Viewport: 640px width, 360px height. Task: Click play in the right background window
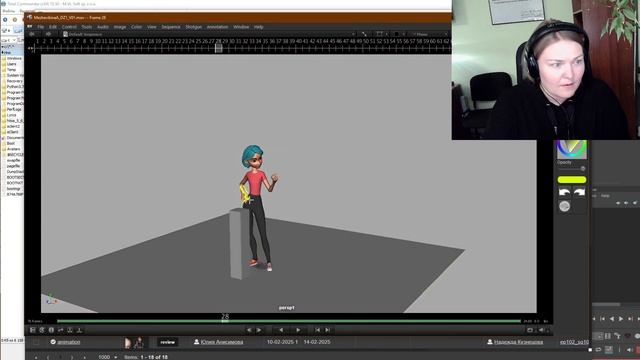(621, 319)
